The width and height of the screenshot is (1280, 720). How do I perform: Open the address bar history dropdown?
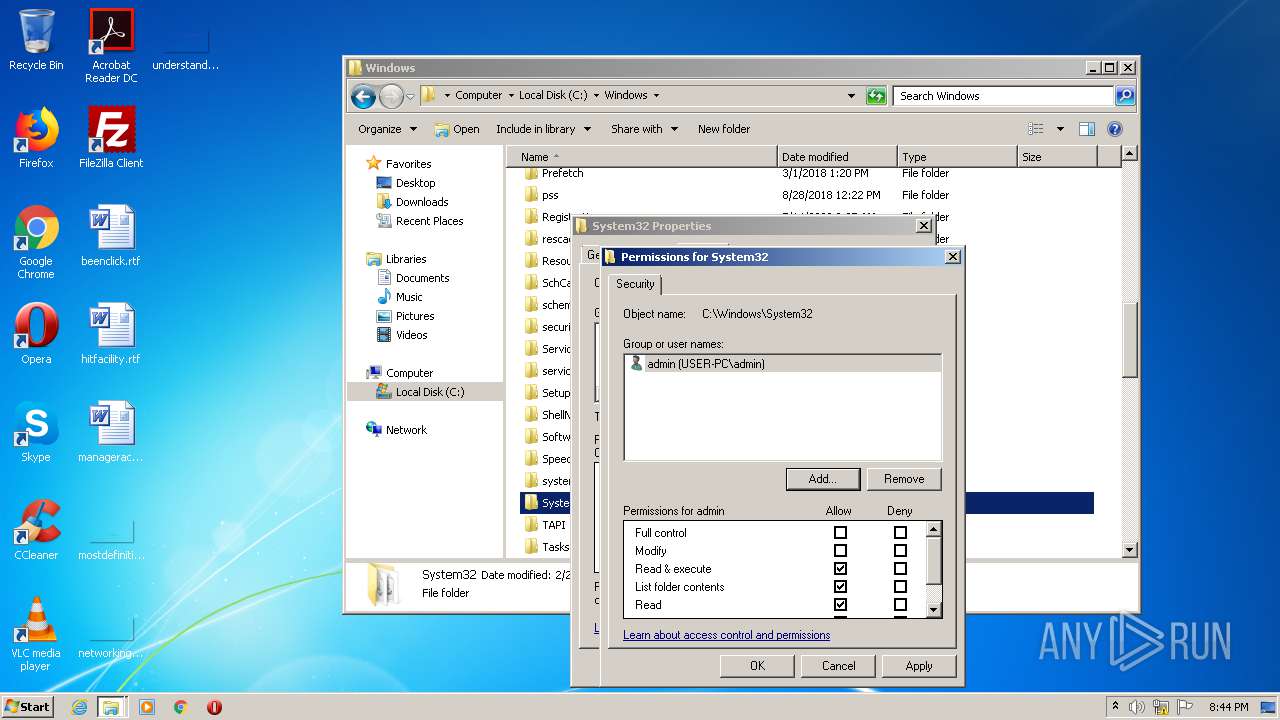tap(851, 96)
